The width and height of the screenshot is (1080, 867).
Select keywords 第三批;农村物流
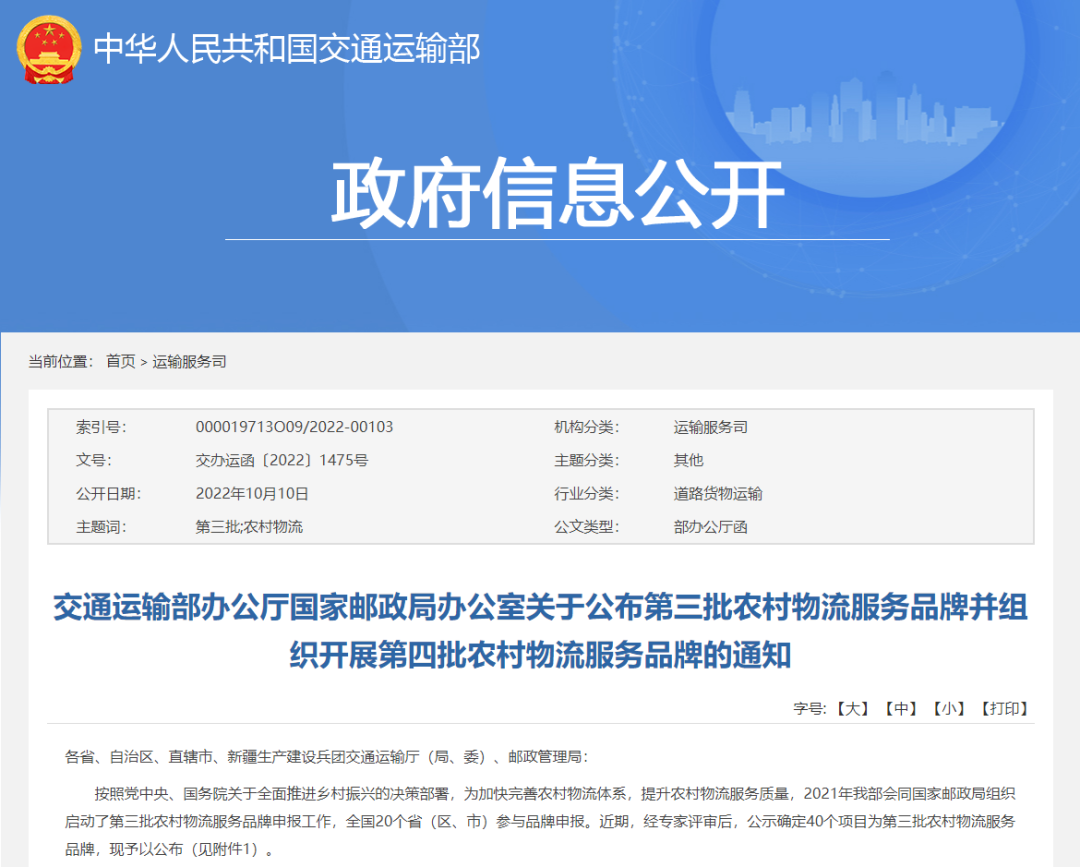[249, 527]
